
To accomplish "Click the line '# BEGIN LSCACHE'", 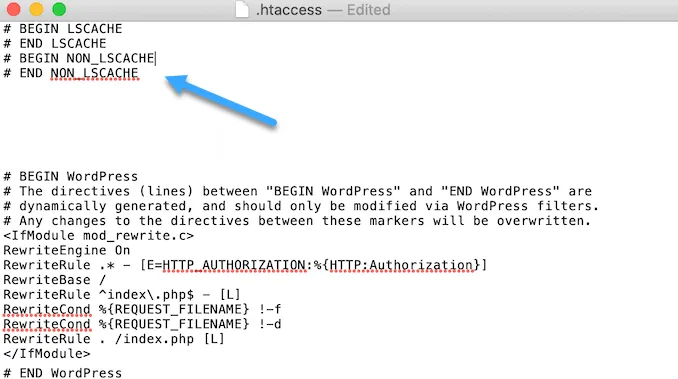I will [x=63, y=29].
